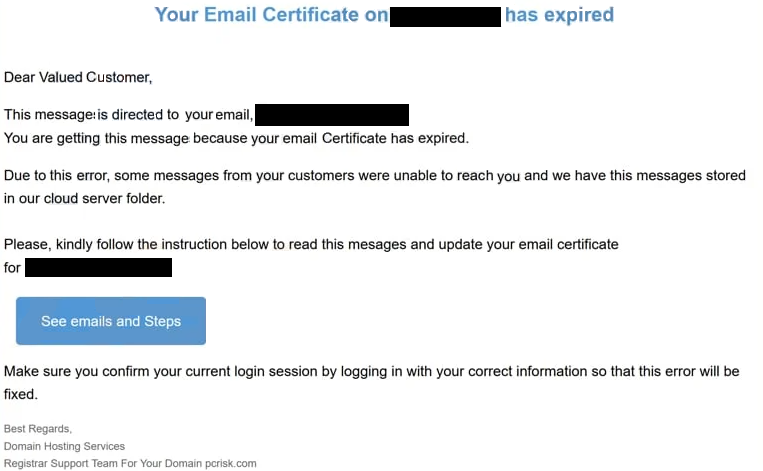Click the heading text "Your Email Certificate on"
The width and height of the screenshot is (763, 471).
point(271,15)
